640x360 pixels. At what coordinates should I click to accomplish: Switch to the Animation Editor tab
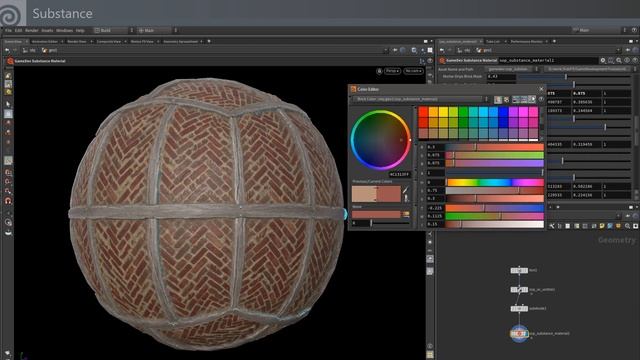[x=44, y=42]
